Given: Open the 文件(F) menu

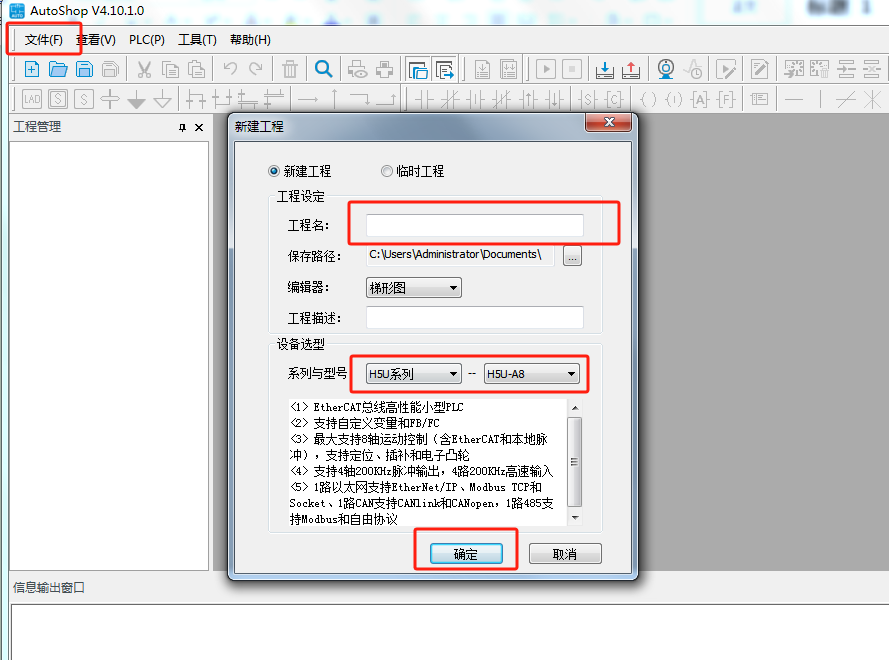Looking at the screenshot, I should tap(44, 40).
